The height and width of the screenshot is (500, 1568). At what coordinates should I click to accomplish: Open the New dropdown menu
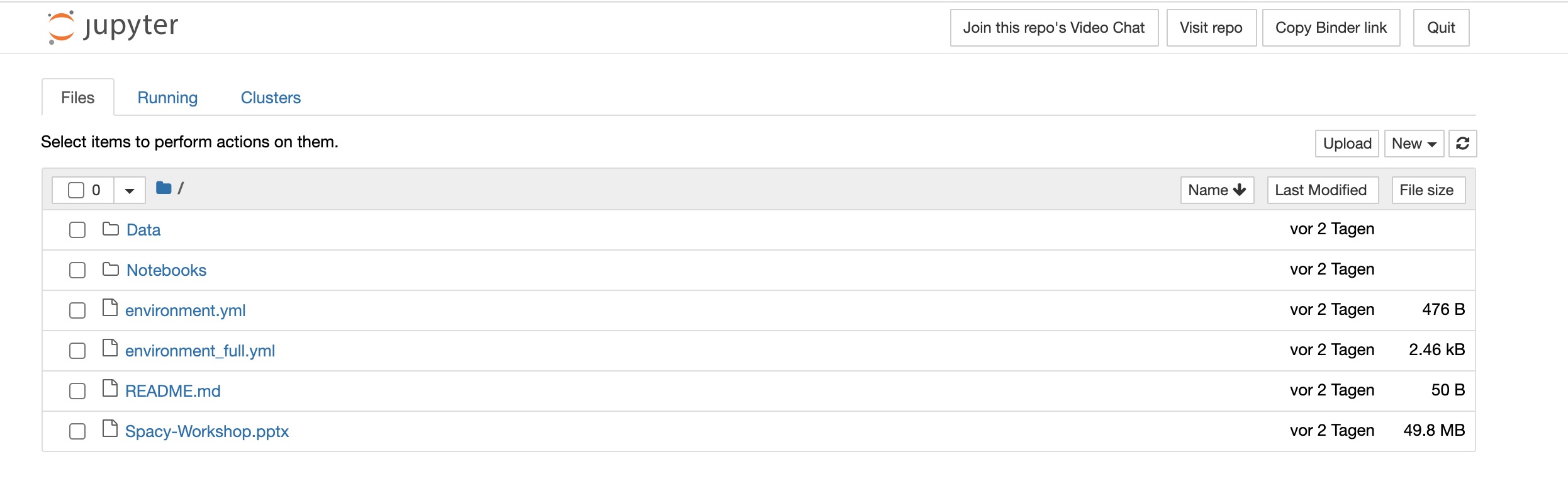1413,144
